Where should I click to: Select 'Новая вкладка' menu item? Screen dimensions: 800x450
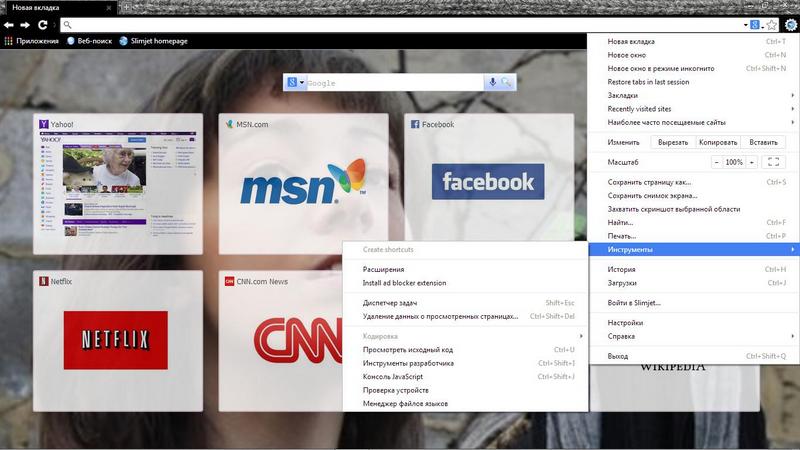coord(694,41)
